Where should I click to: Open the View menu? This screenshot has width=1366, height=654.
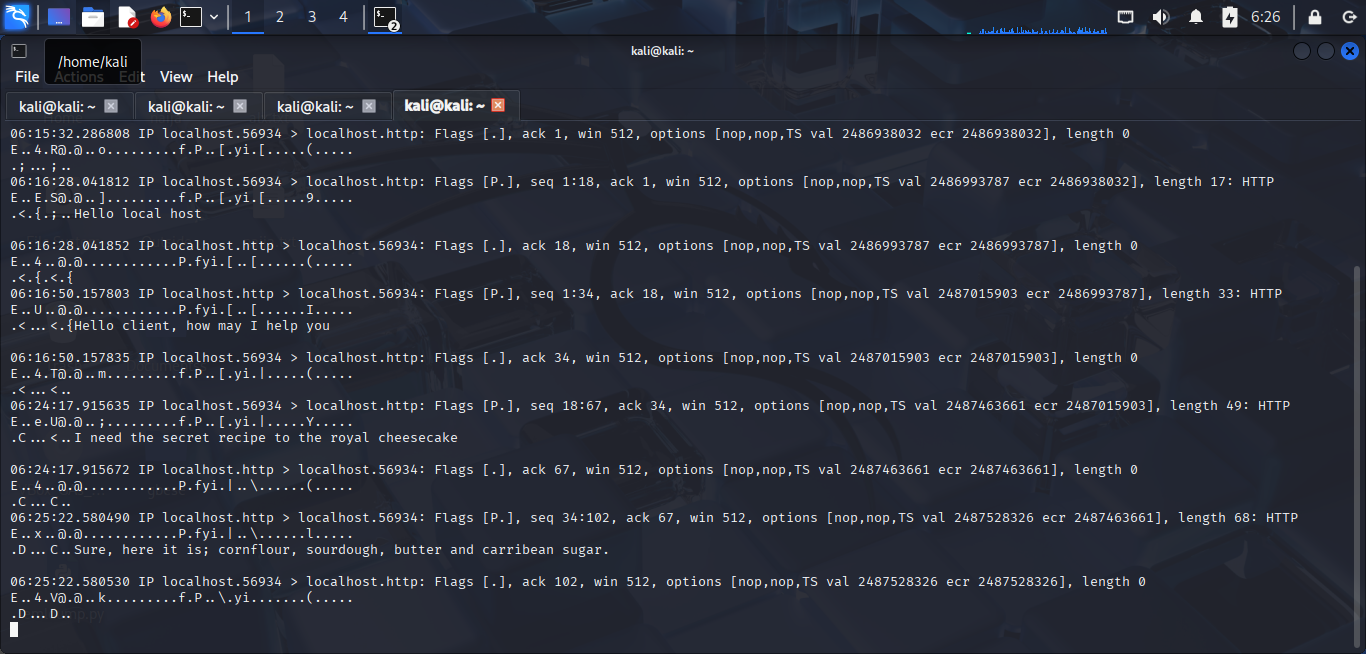[x=176, y=77]
